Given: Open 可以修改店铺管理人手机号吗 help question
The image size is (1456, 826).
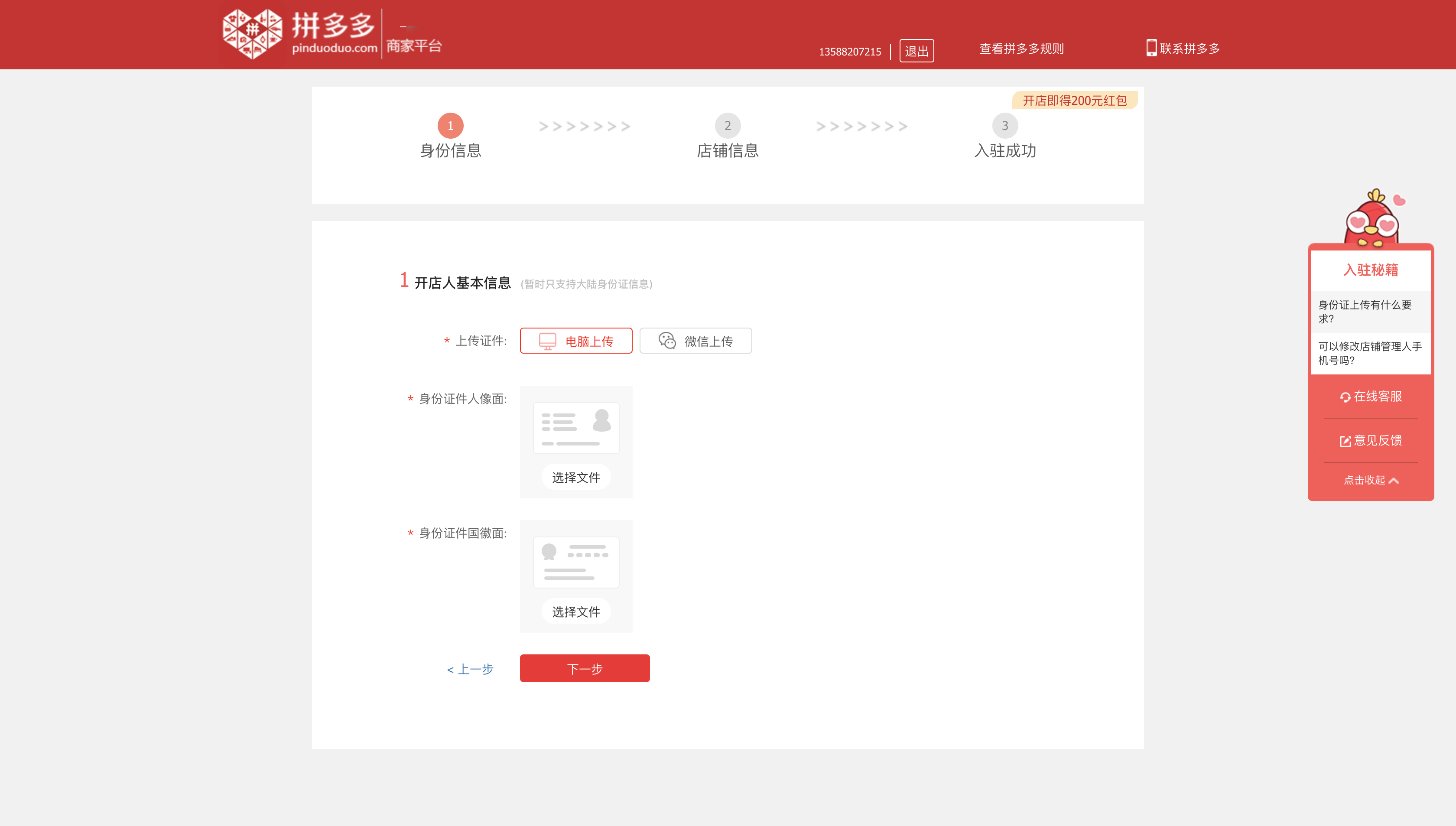Looking at the screenshot, I should coord(1370,353).
